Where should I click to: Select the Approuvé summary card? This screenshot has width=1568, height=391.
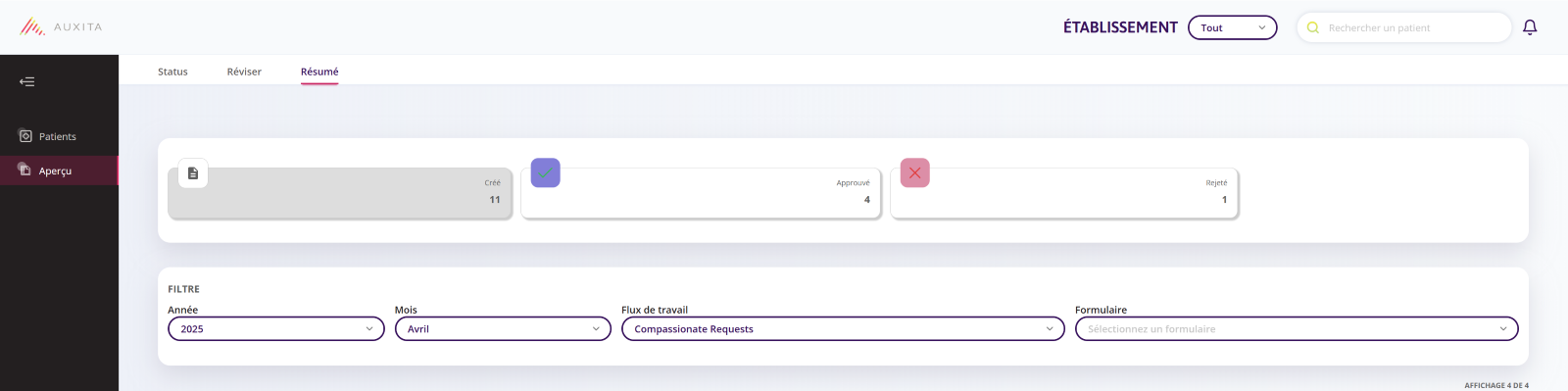coord(701,193)
